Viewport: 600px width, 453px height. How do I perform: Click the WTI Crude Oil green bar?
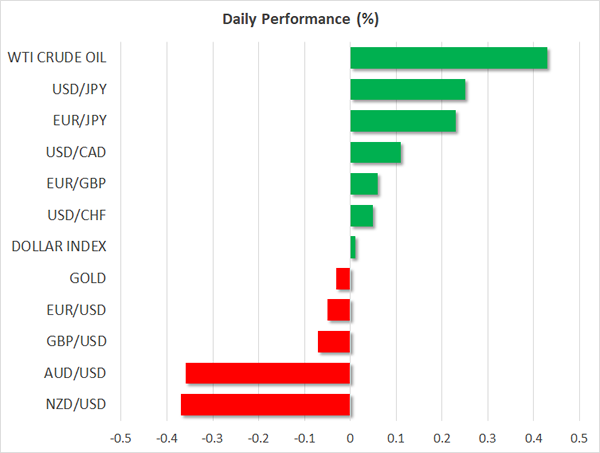[449, 58]
